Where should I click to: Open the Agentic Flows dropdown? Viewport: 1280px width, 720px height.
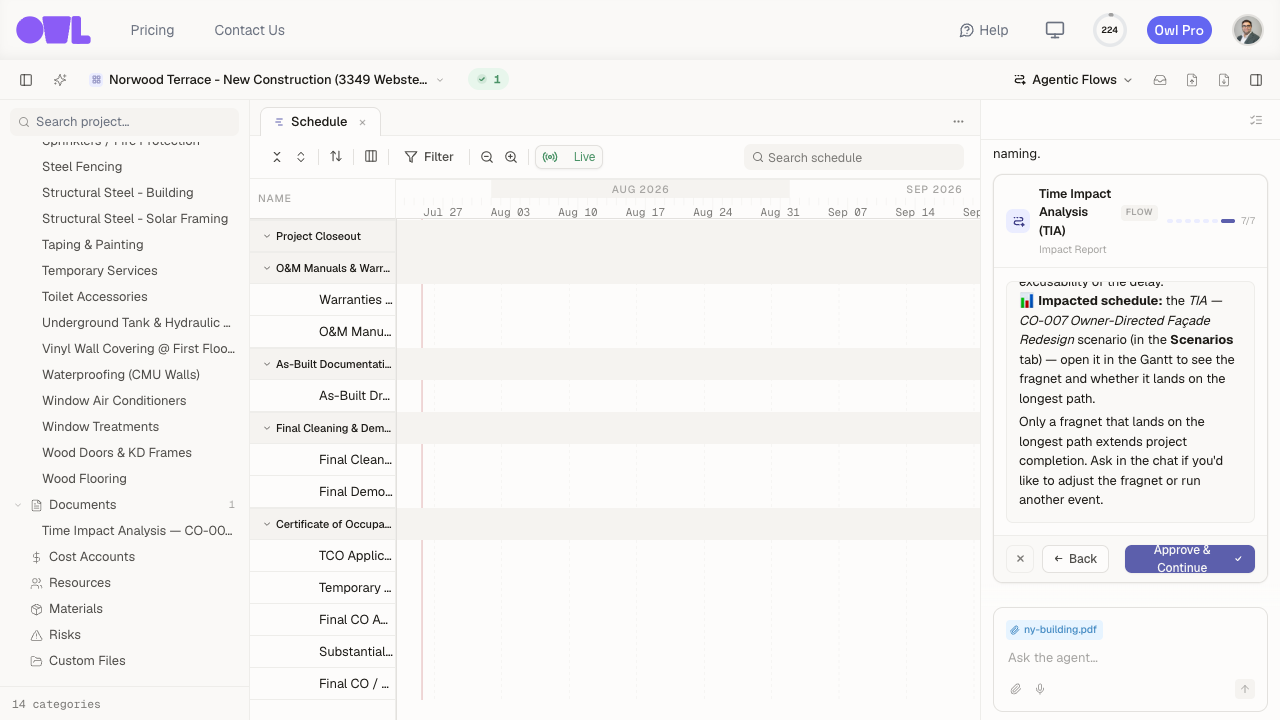(x=1073, y=80)
